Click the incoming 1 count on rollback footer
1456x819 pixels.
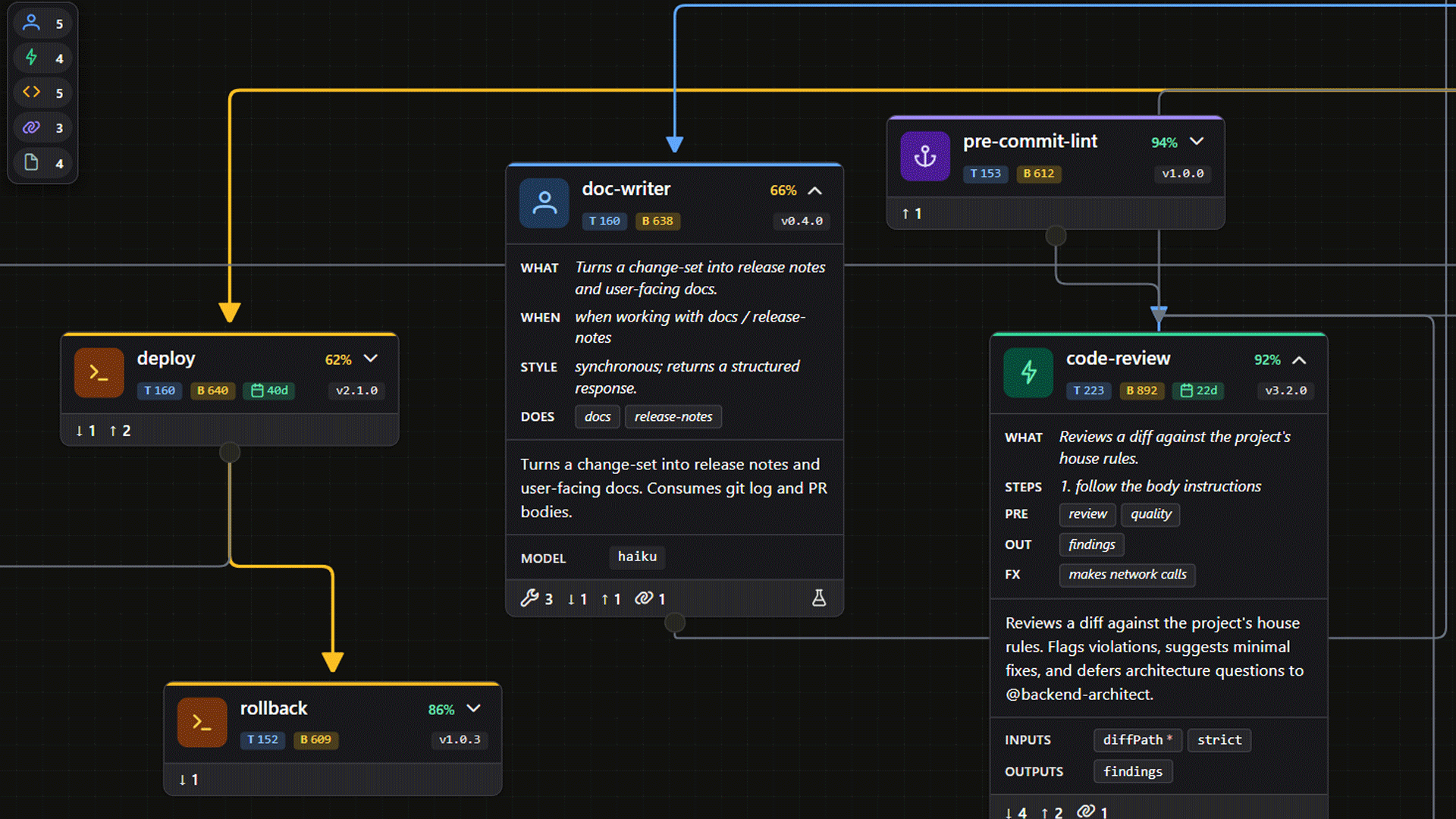click(188, 780)
